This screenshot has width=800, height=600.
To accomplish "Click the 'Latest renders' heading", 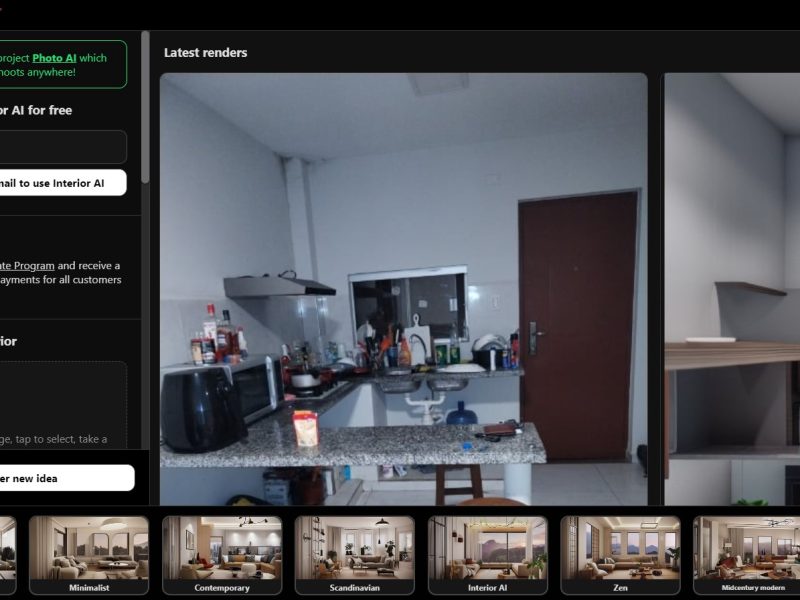I will pyautogui.click(x=206, y=53).
